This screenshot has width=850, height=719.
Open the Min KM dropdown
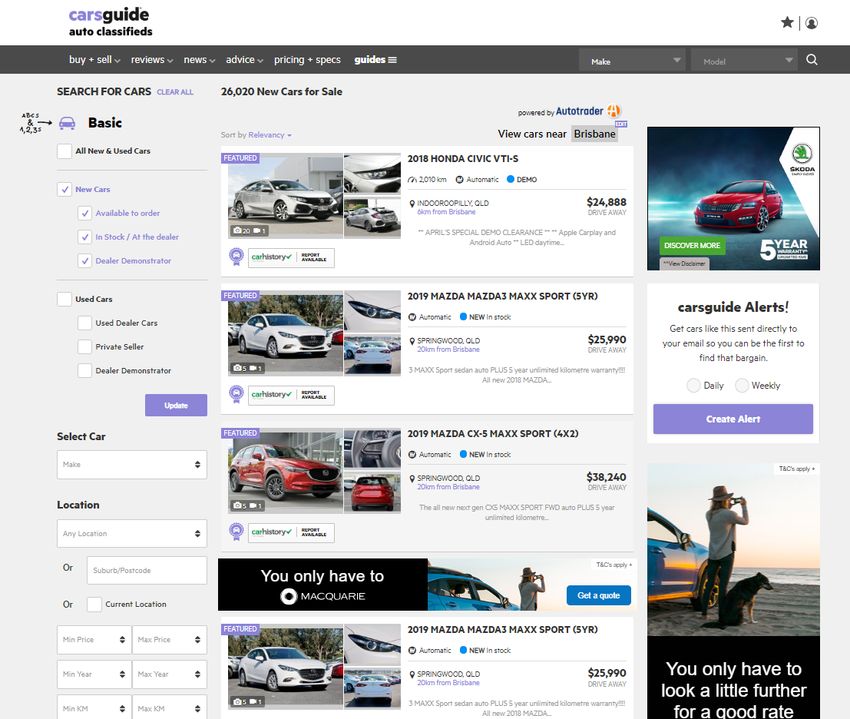point(94,708)
